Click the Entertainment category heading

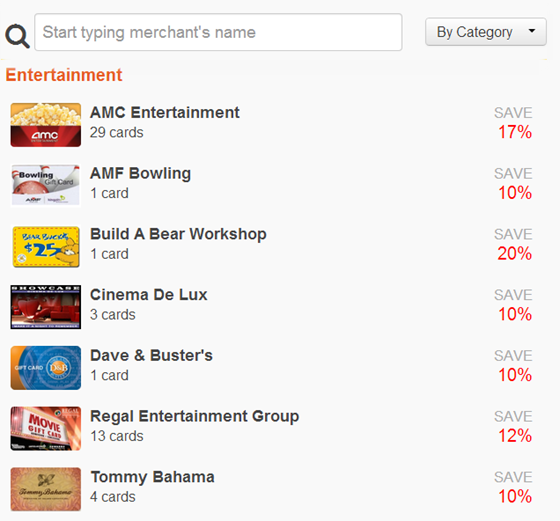[64, 75]
